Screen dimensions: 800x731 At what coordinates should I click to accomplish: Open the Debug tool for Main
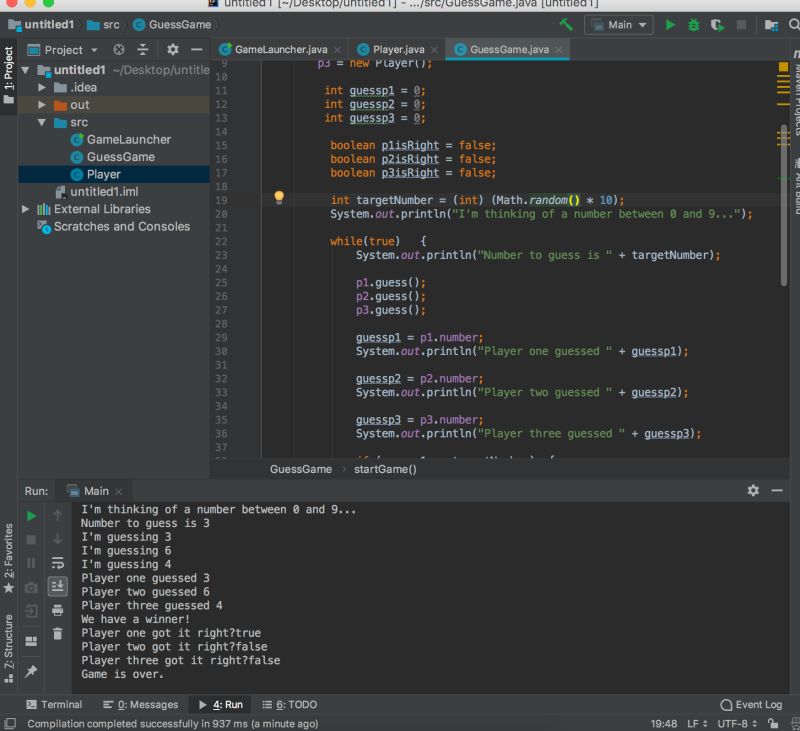[691, 24]
